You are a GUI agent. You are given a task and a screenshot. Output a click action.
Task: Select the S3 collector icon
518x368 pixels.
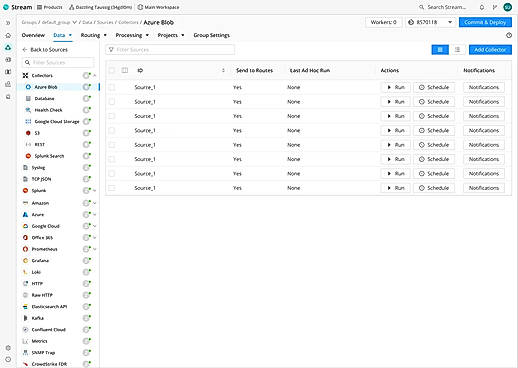(28, 133)
